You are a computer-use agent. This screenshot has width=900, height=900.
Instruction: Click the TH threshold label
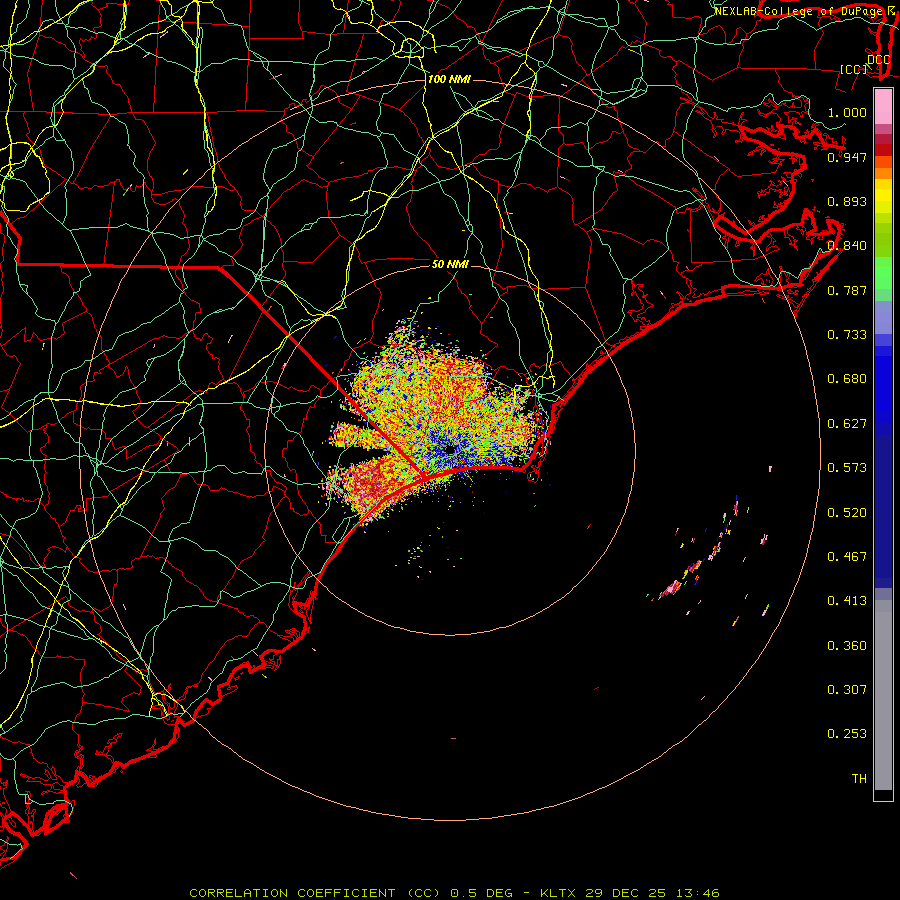(859, 779)
